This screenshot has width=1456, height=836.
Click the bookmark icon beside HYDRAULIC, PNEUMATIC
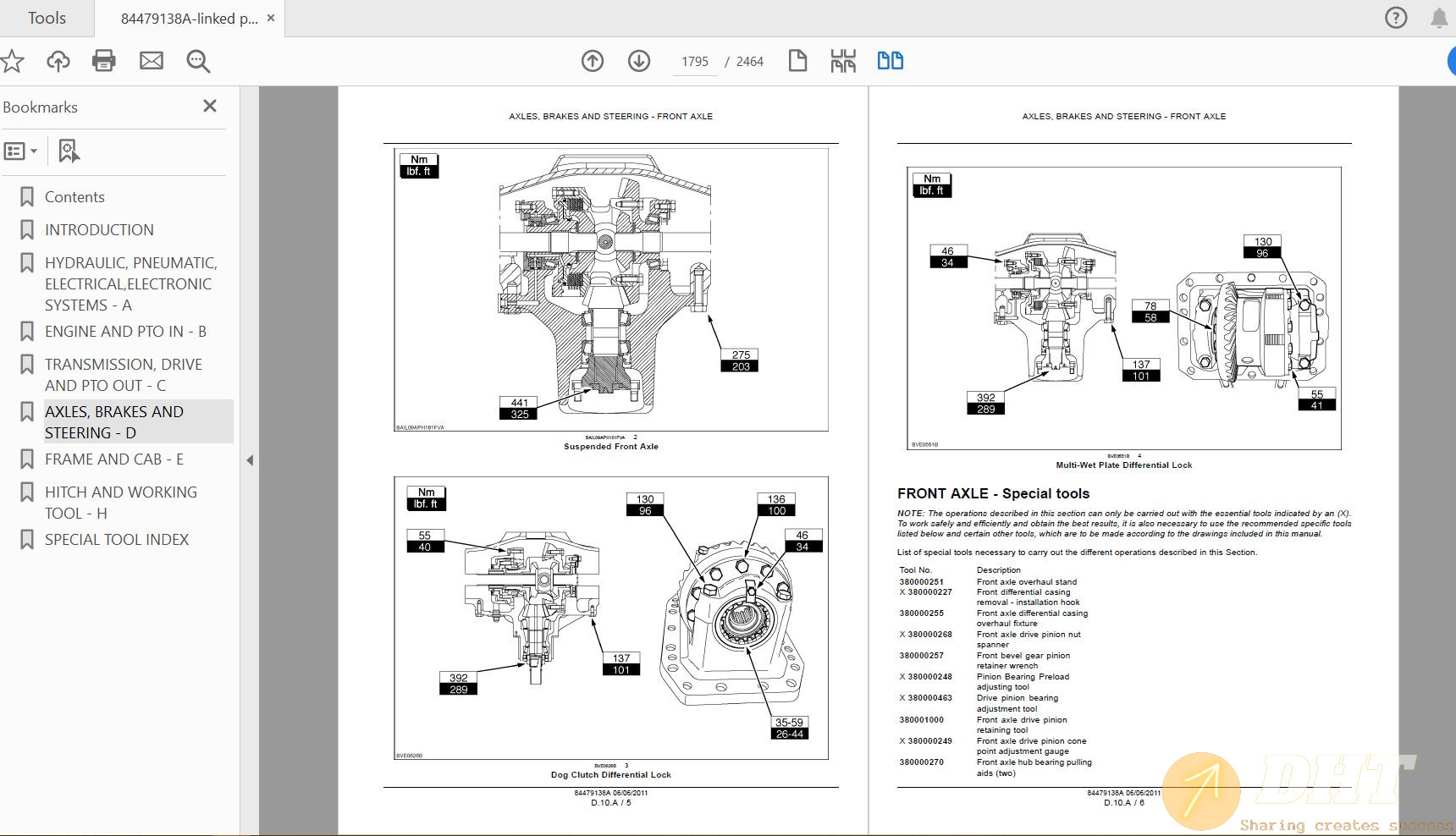(x=27, y=263)
